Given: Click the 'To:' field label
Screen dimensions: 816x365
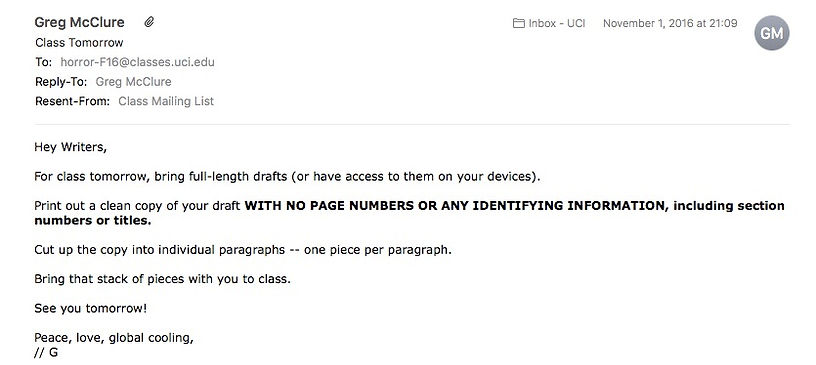Looking at the screenshot, I should click(x=43, y=62).
